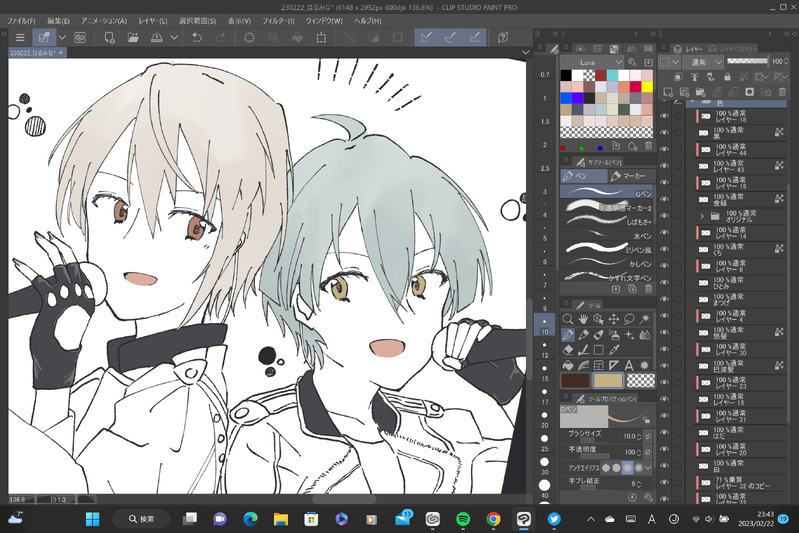The height and width of the screenshot is (533, 799).
Task: Open the ファイル(F) menu
Action: (x=21, y=21)
